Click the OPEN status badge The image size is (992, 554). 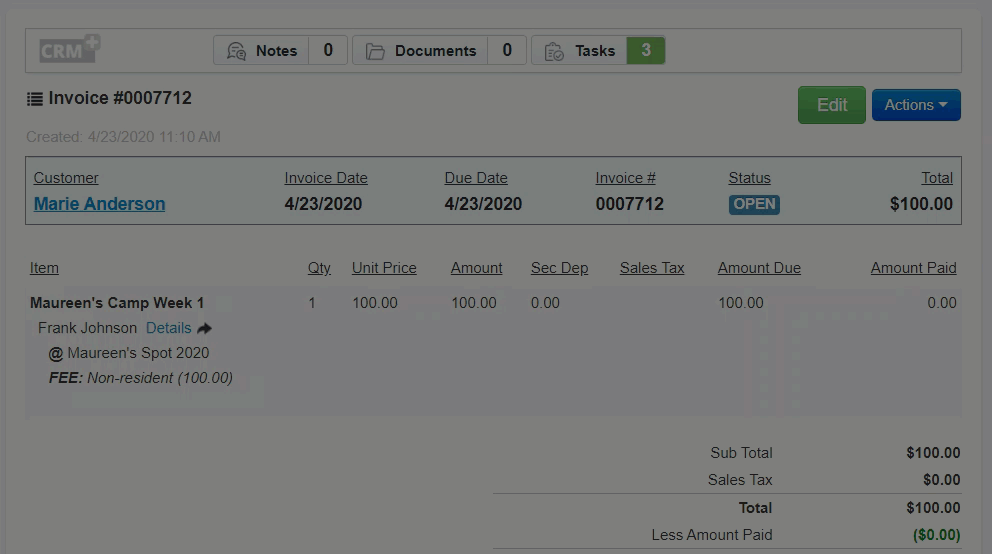point(754,204)
